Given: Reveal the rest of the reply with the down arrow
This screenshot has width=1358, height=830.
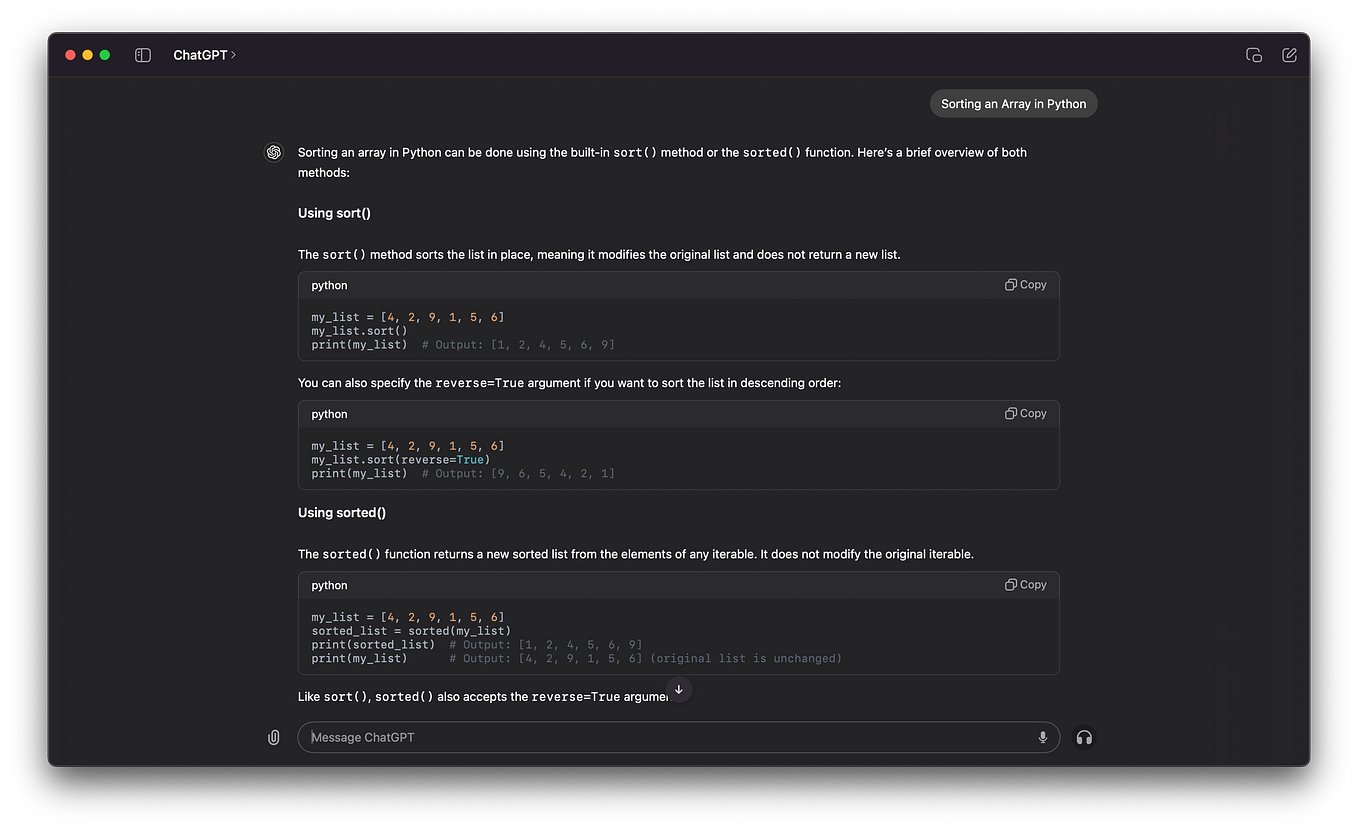Looking at the screenshot, I should click(679, 690).
